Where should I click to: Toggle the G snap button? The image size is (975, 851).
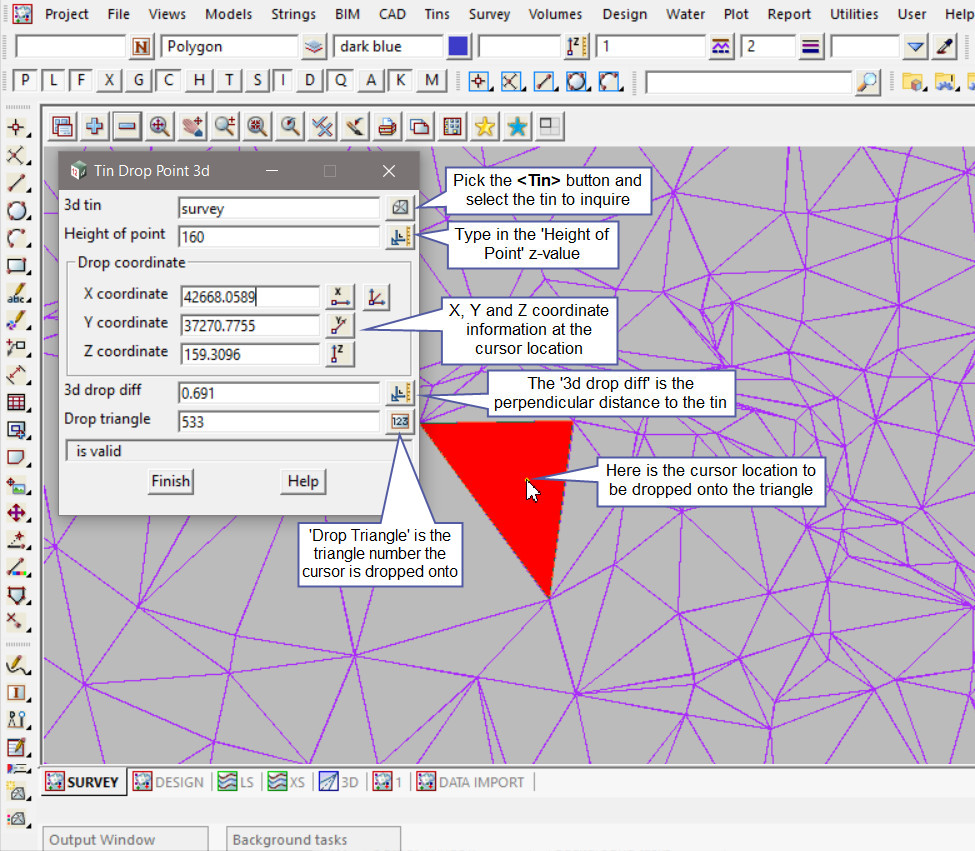[140, 81]
